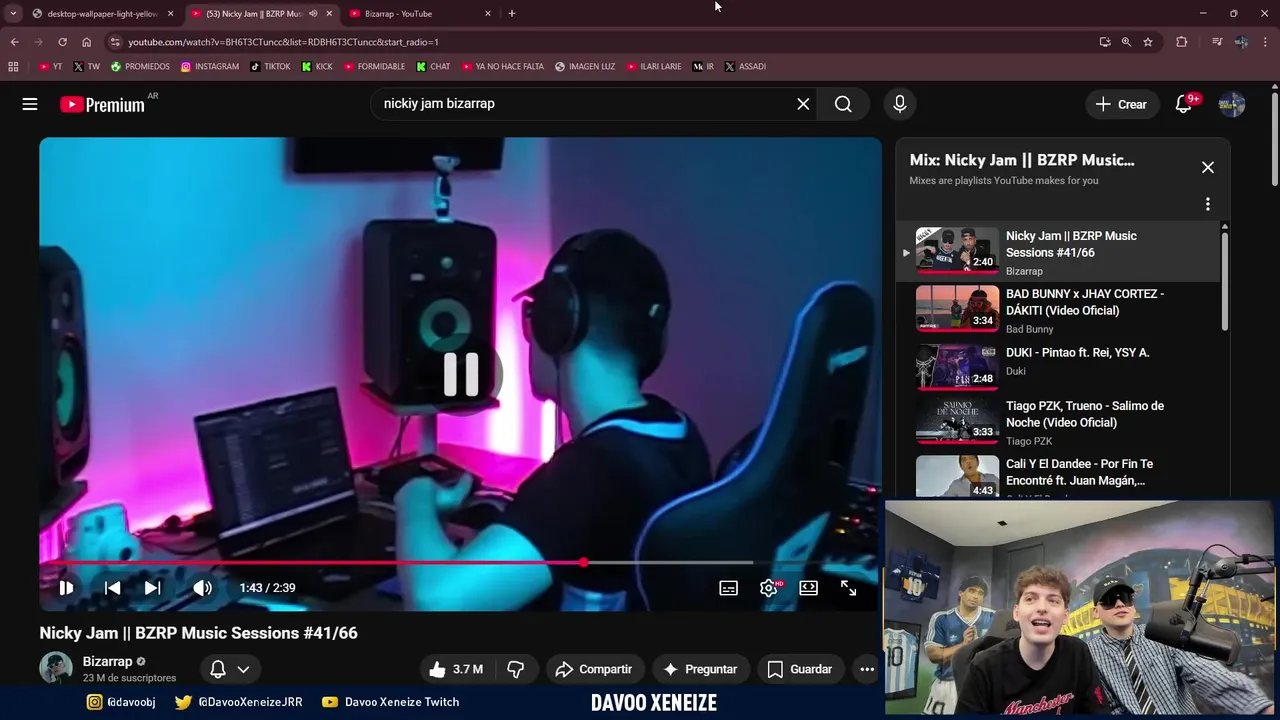Screen dimensions: 1280x720
Task: Mute audio on the Nicky Jam tab
Action: pos(313,14)
